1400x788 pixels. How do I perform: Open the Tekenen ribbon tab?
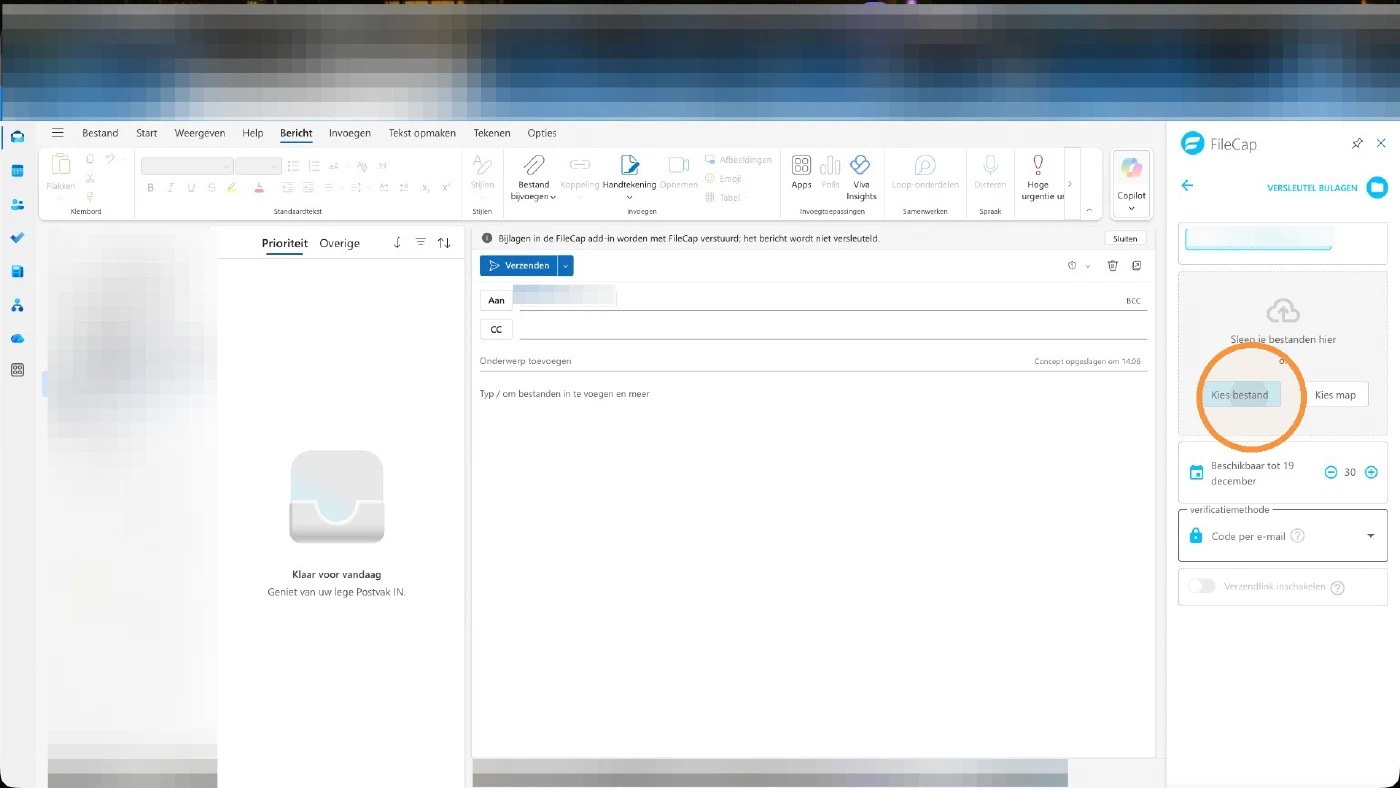(492, 133)
